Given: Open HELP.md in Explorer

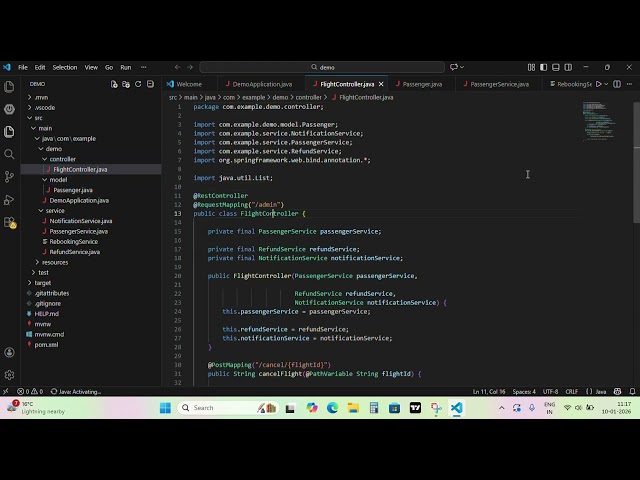Looking at the screenshot, I should pos(47,313).
